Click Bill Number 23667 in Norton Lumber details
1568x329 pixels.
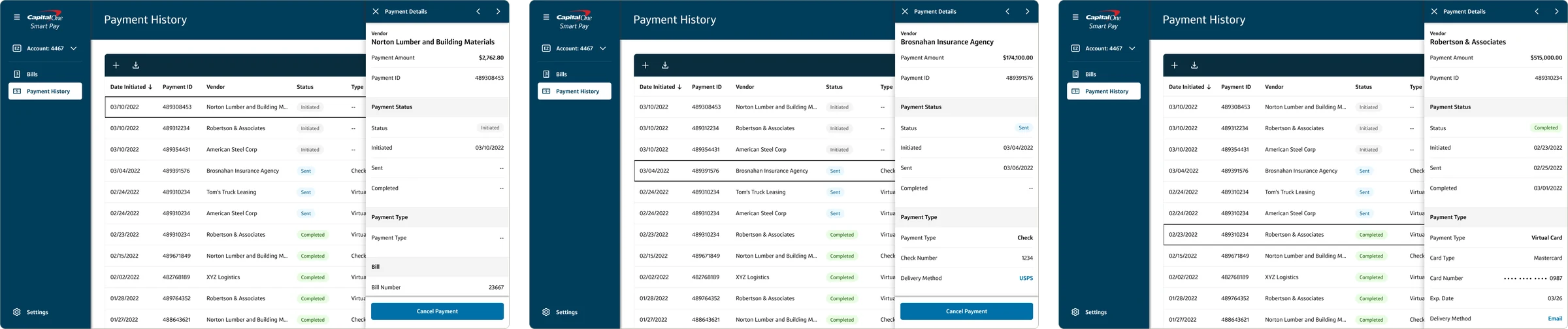(496, 287)
